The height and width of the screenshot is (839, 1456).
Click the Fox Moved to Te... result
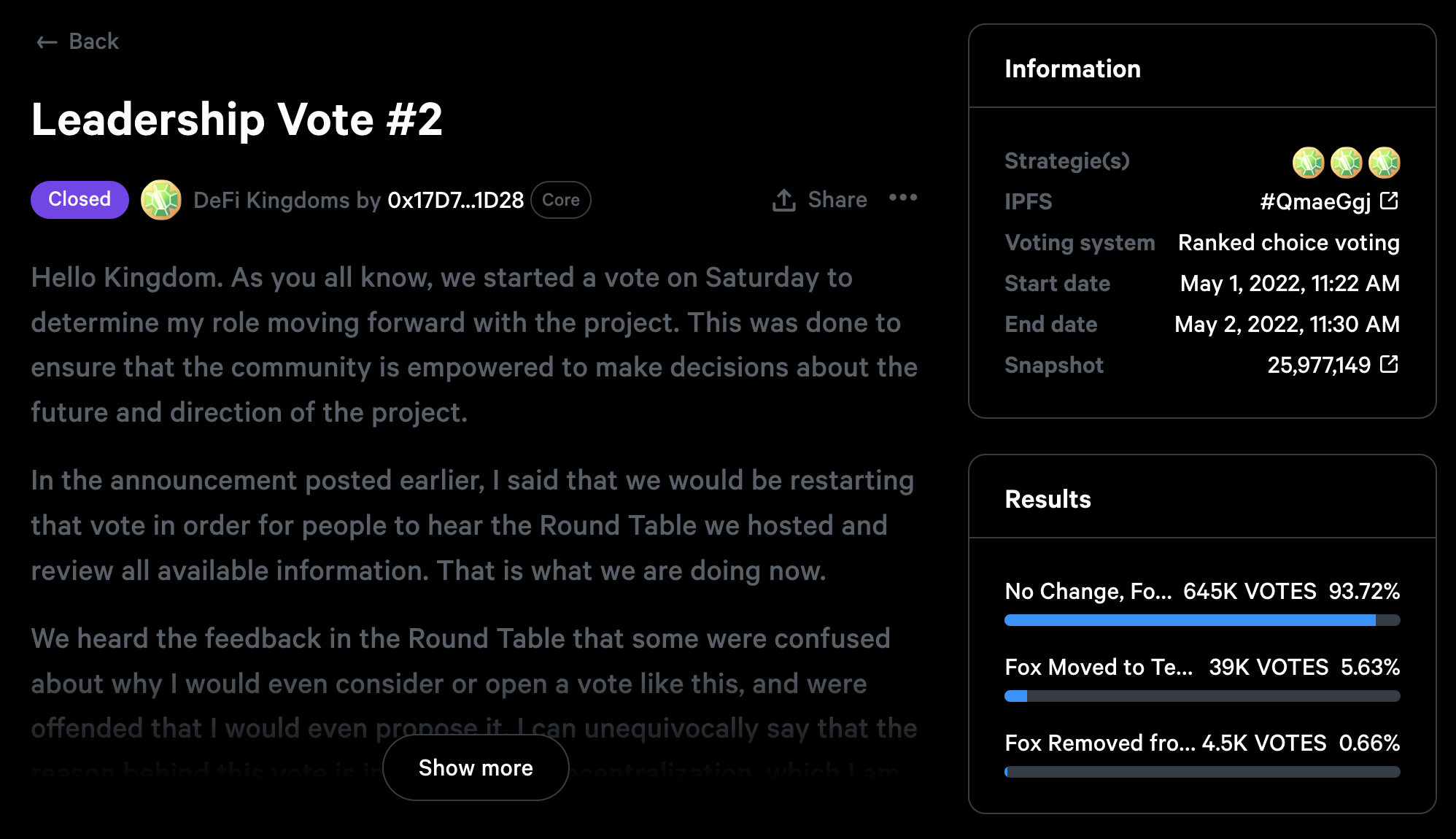[1099, 667]
